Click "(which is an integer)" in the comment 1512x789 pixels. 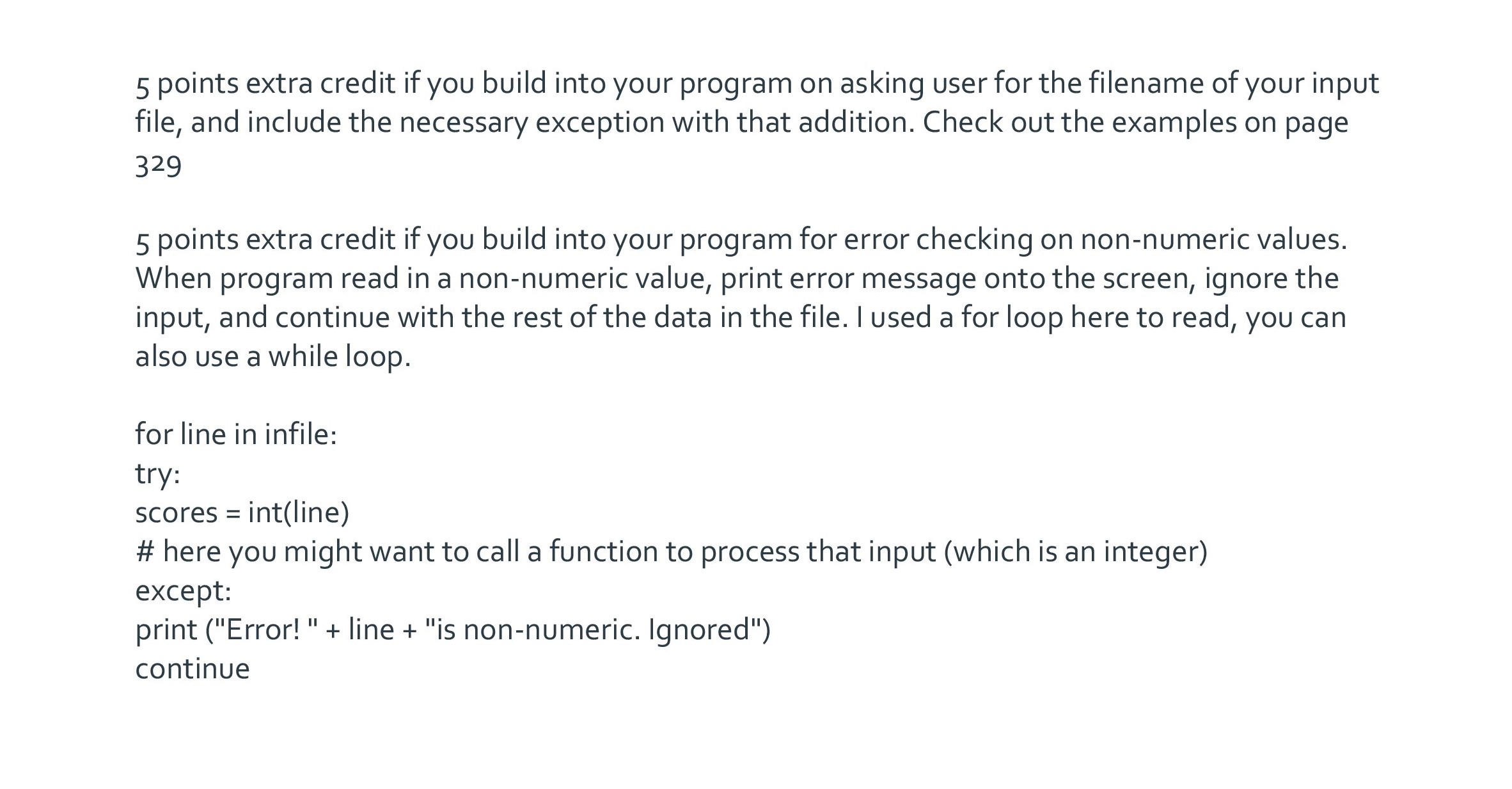[x=1076, y=552]
